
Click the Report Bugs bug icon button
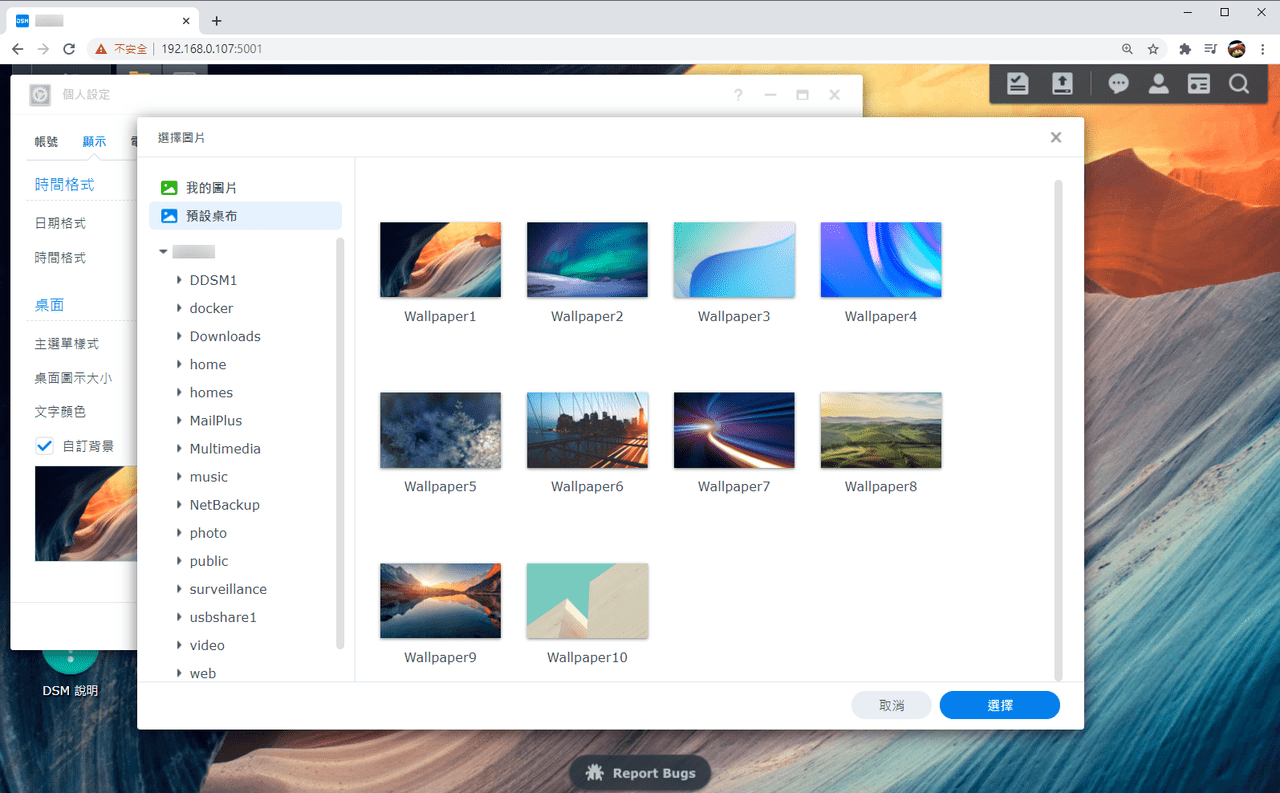640,773
